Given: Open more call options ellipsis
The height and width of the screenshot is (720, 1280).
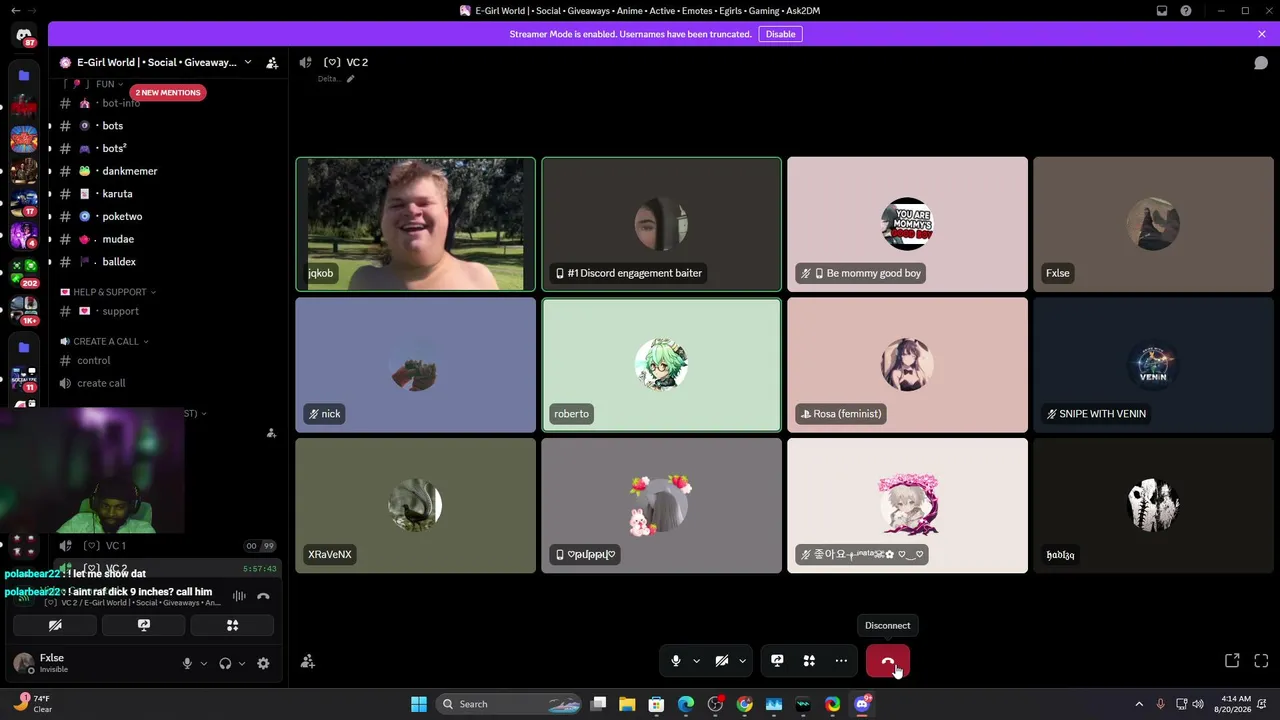Looking at the screenshot, I should coord(841,661).
